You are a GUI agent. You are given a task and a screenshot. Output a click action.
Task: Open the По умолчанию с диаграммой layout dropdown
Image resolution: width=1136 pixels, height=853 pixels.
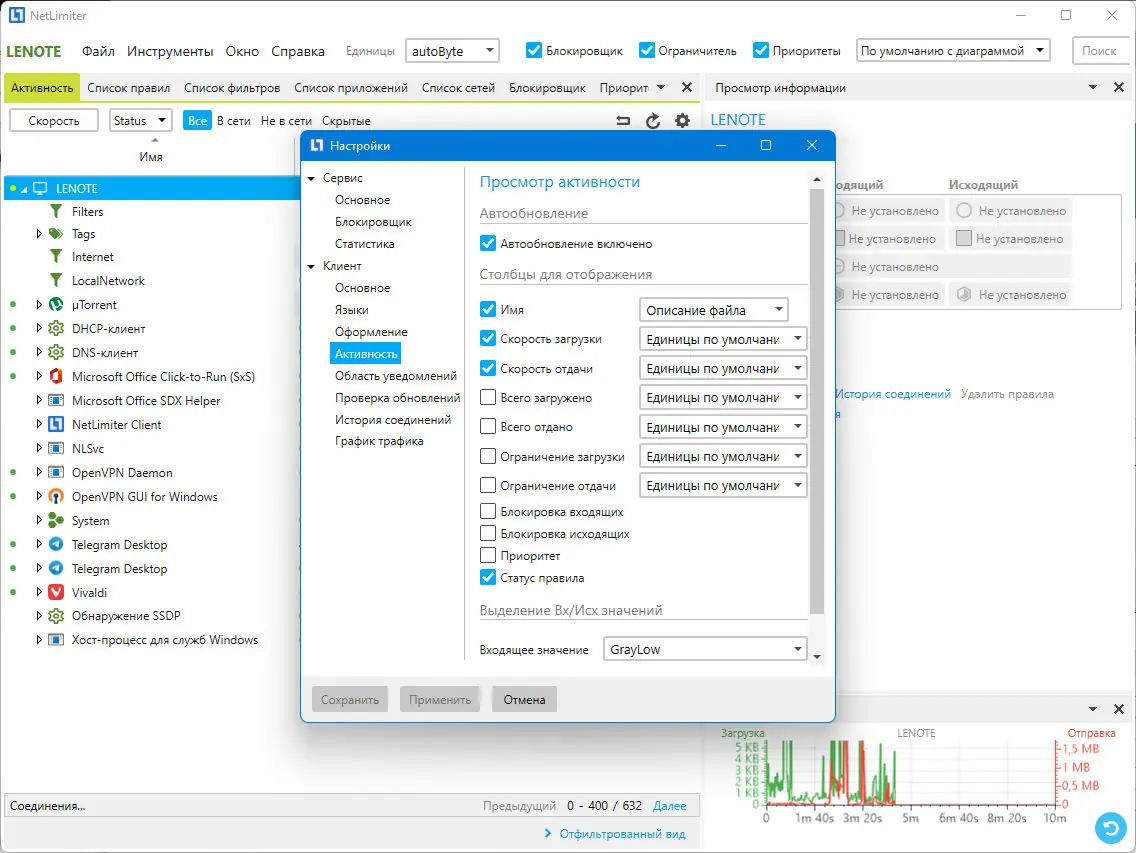pyautogui.click(x=953, y=51)
